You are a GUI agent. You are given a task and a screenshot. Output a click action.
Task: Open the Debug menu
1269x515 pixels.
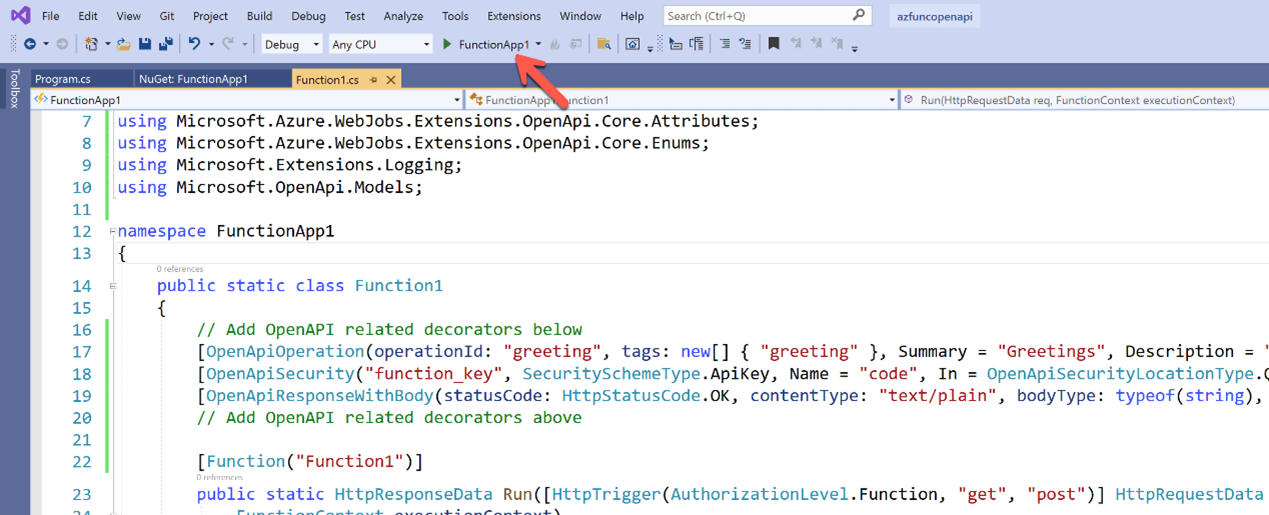coord(308,16)
